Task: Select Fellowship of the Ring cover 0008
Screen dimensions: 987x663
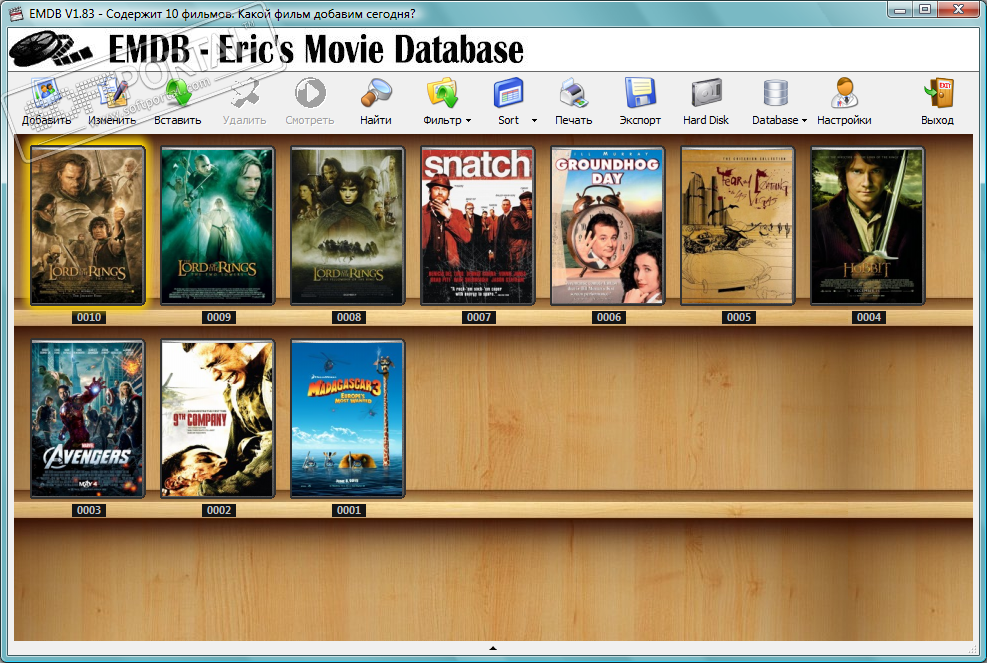Action: pos(347,225)
